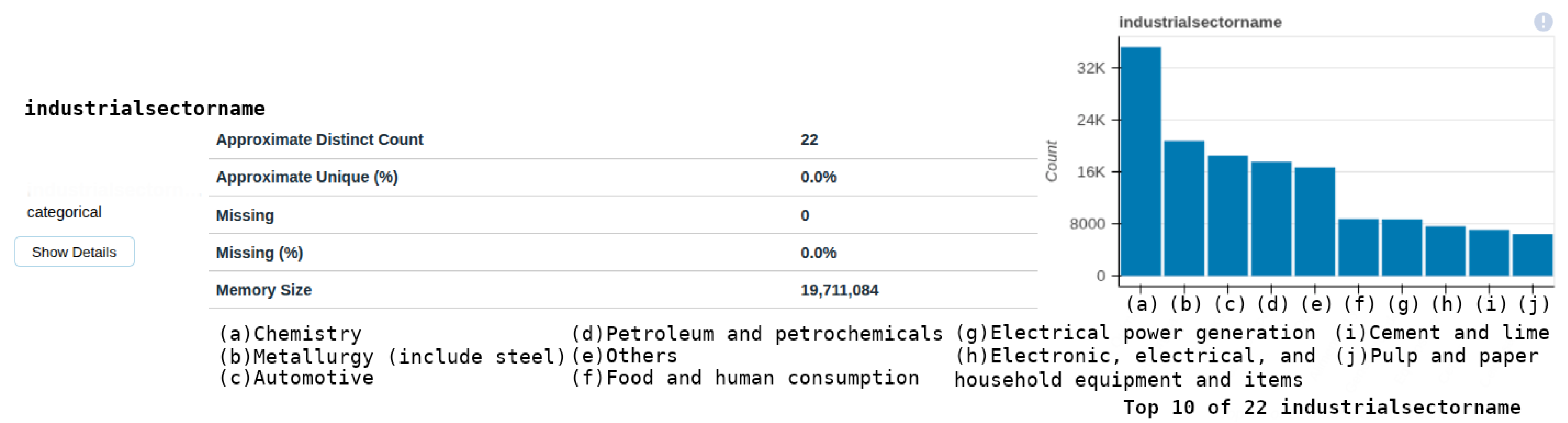The image size is (1568, 423).
Task: Click the Cement and lime bar (i)
Action: click(1489, 253)
